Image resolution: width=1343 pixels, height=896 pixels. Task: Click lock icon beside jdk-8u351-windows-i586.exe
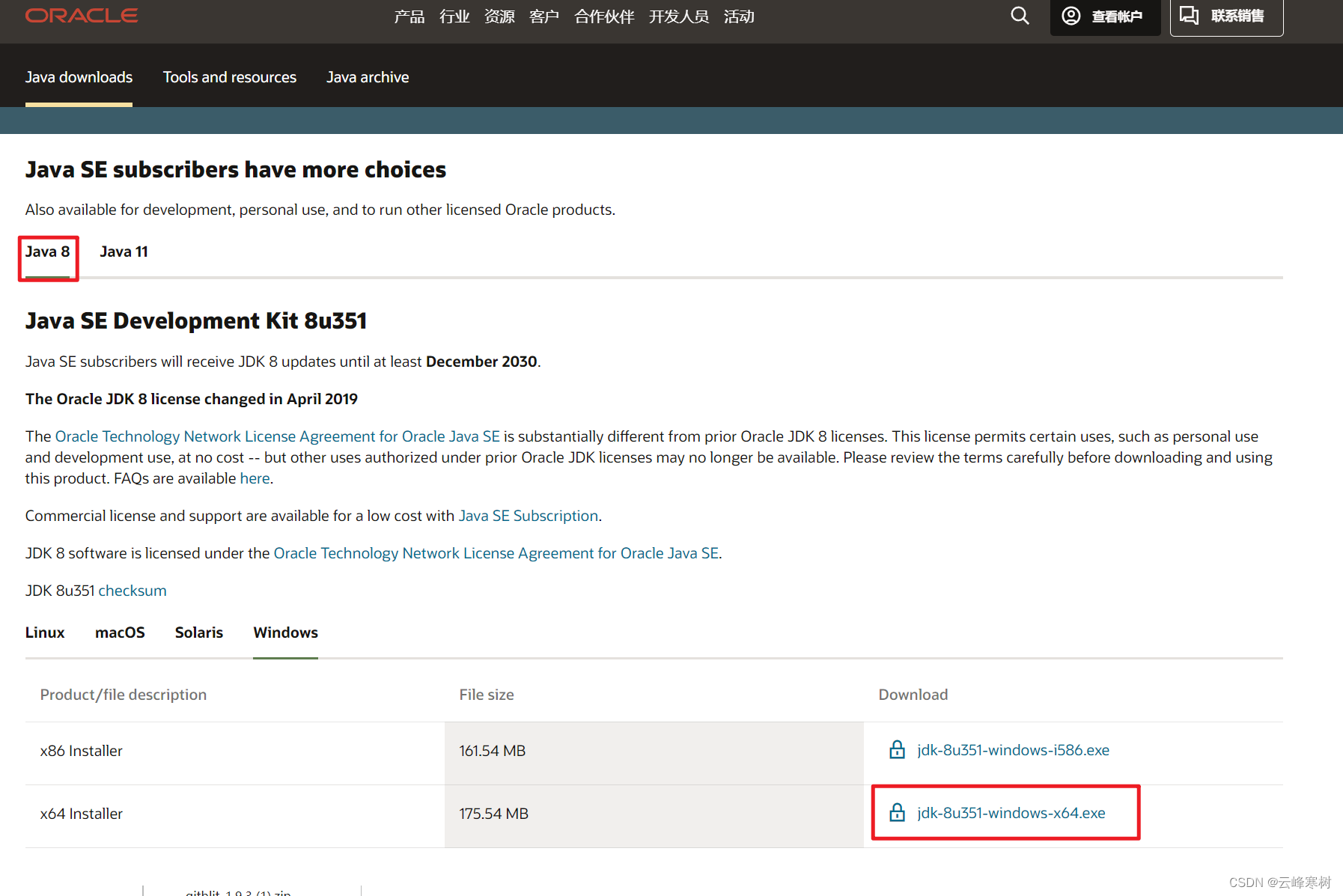tap(897, 750)
